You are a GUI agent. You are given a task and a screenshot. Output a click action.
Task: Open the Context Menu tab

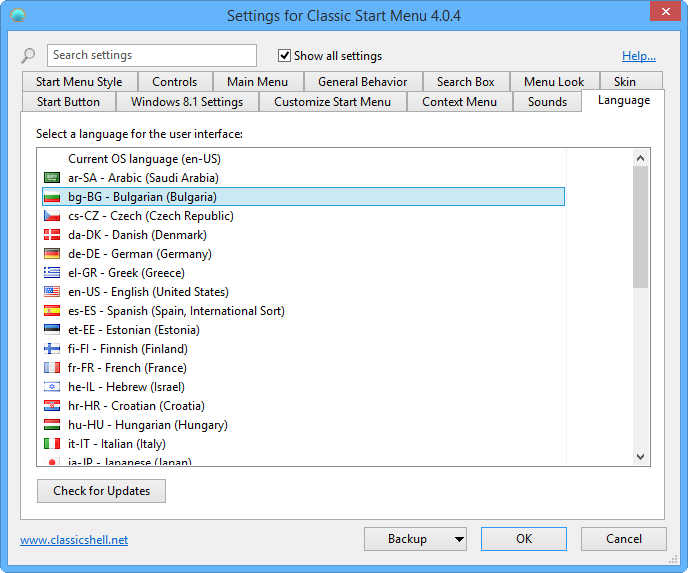(x=459, y=102)
